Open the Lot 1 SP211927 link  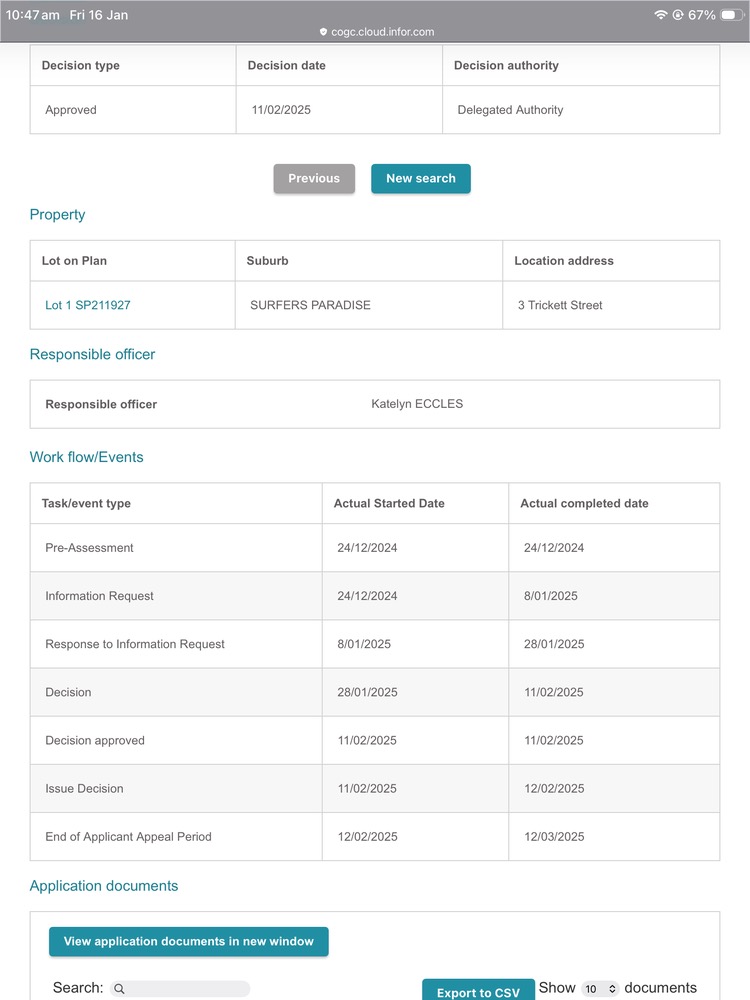point(88,305)
